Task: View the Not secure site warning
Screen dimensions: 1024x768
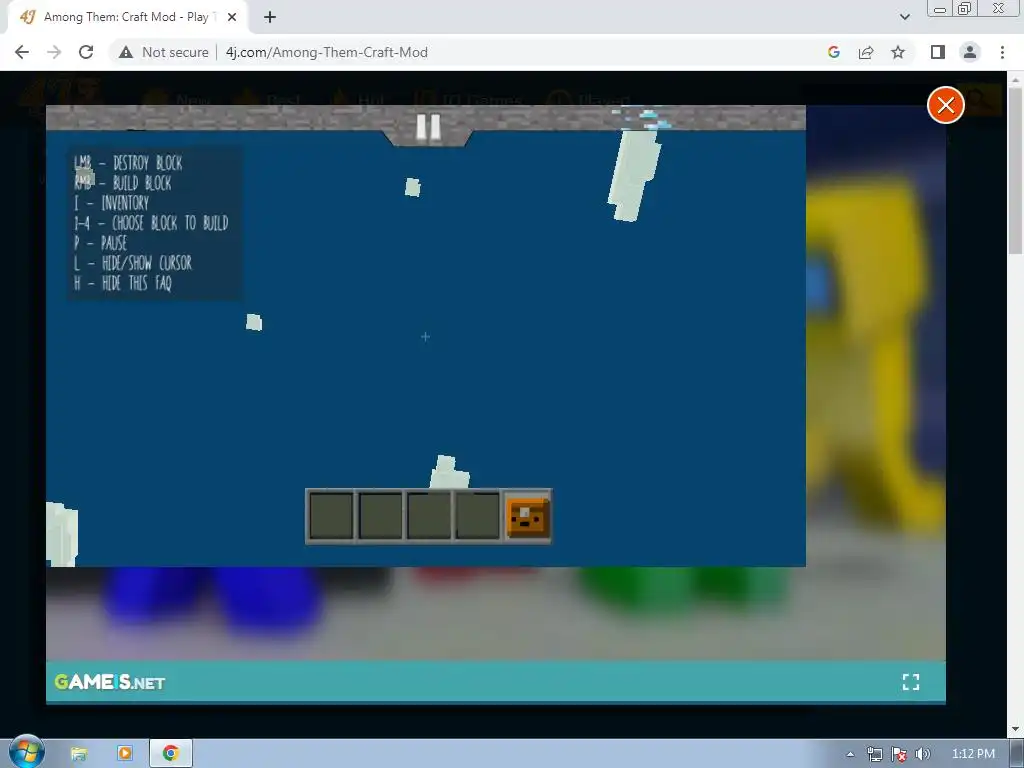Action: (163, 52)
